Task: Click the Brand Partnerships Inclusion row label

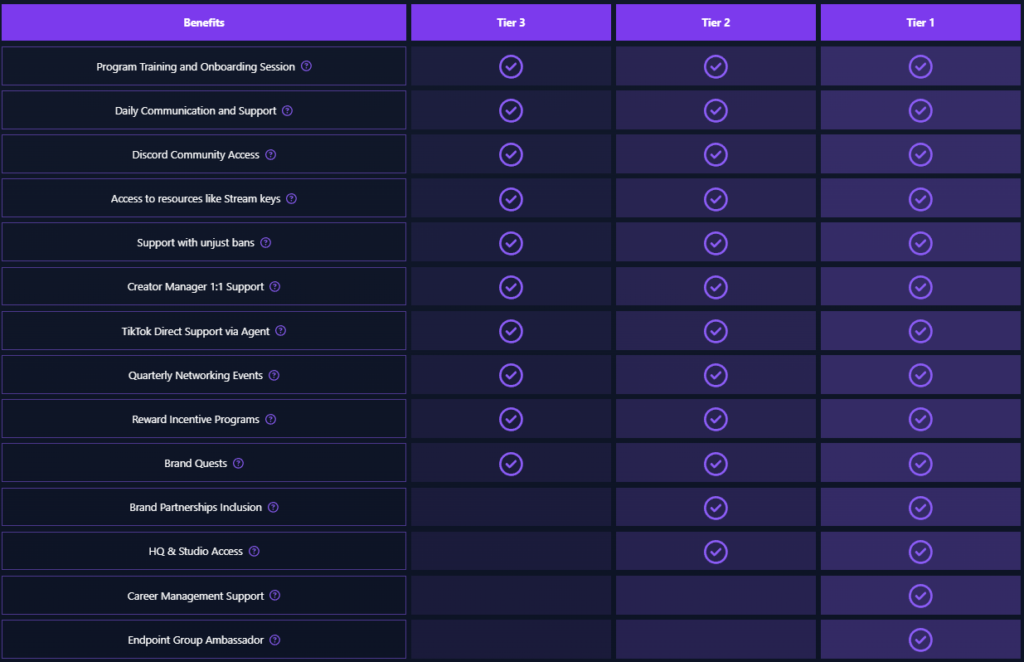Action: pyautogui.click(x=195, y=508)
